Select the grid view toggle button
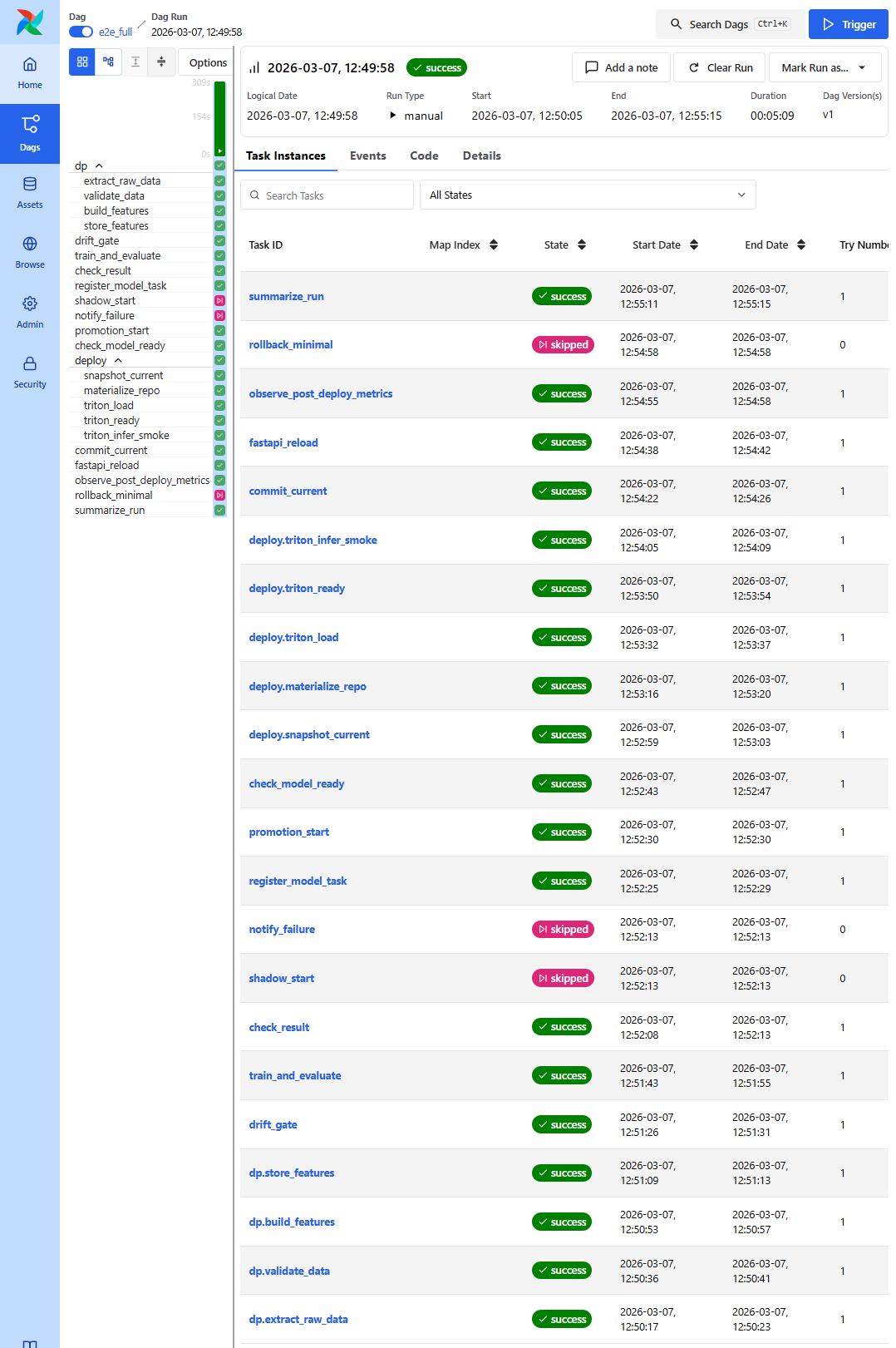The image size is (896, 1348). pos(82,62)
